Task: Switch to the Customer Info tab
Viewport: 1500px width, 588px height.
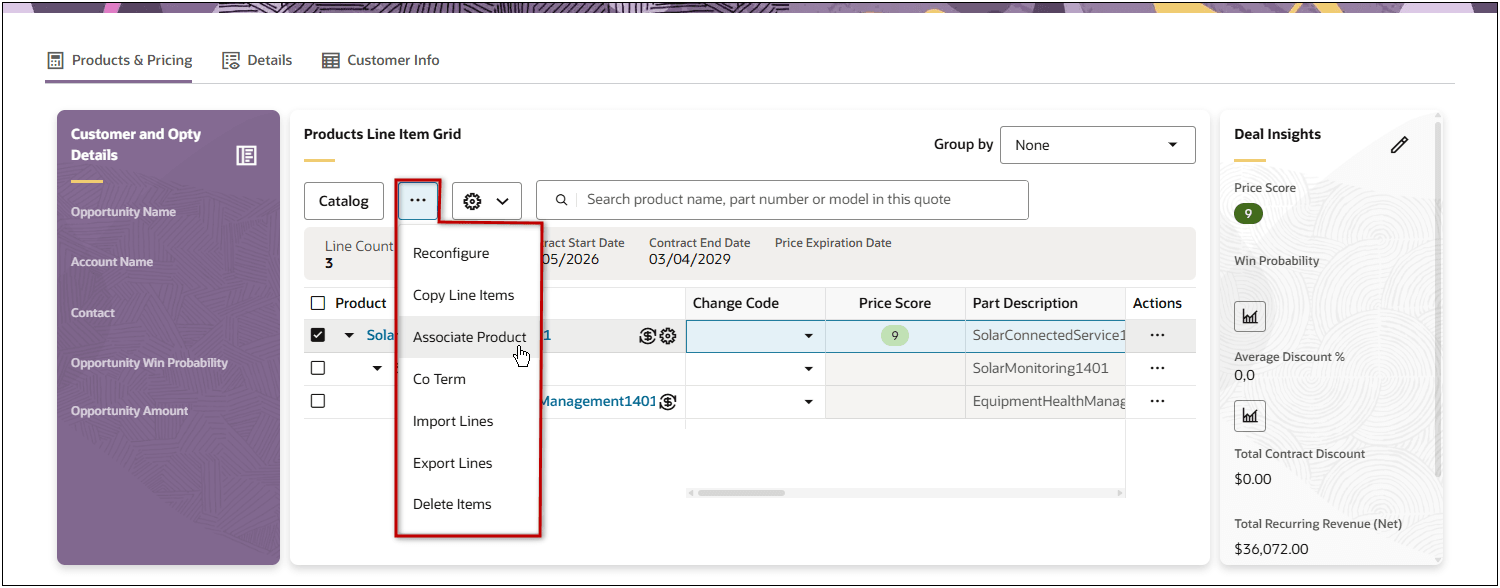Action: point(381,60)
